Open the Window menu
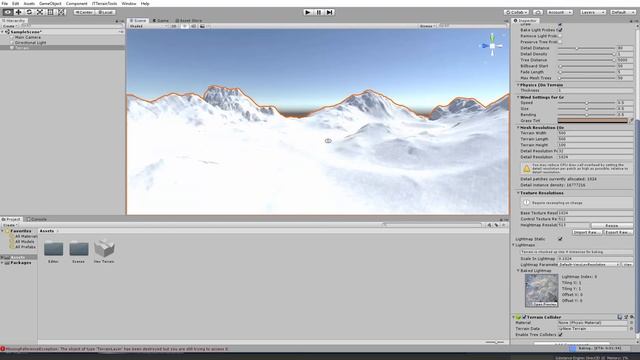 click(x=129, y=3)
